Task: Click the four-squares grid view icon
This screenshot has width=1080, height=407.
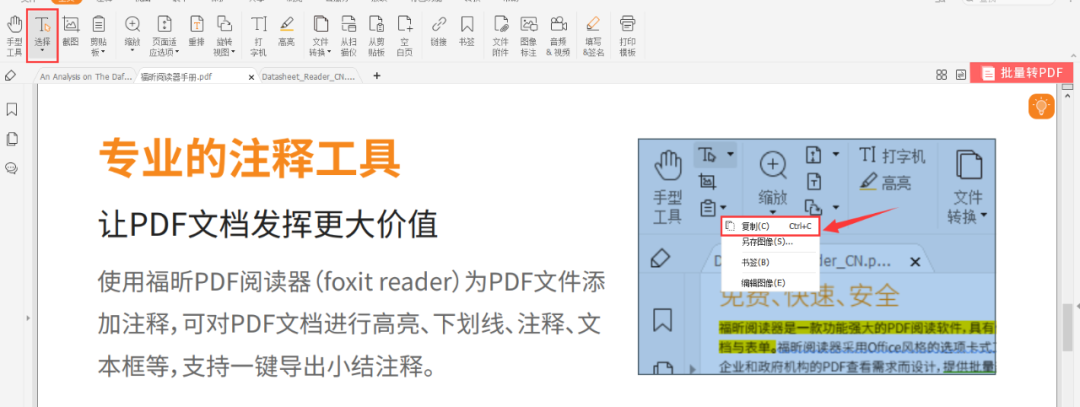Action: [x=942, y=74]
